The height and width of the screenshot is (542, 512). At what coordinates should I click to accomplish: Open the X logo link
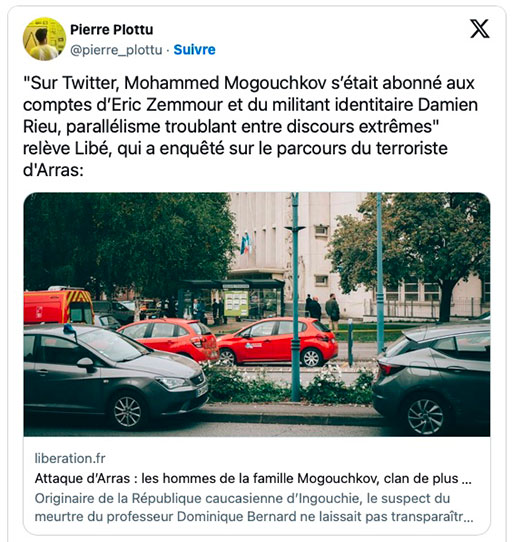click(480, 29)
